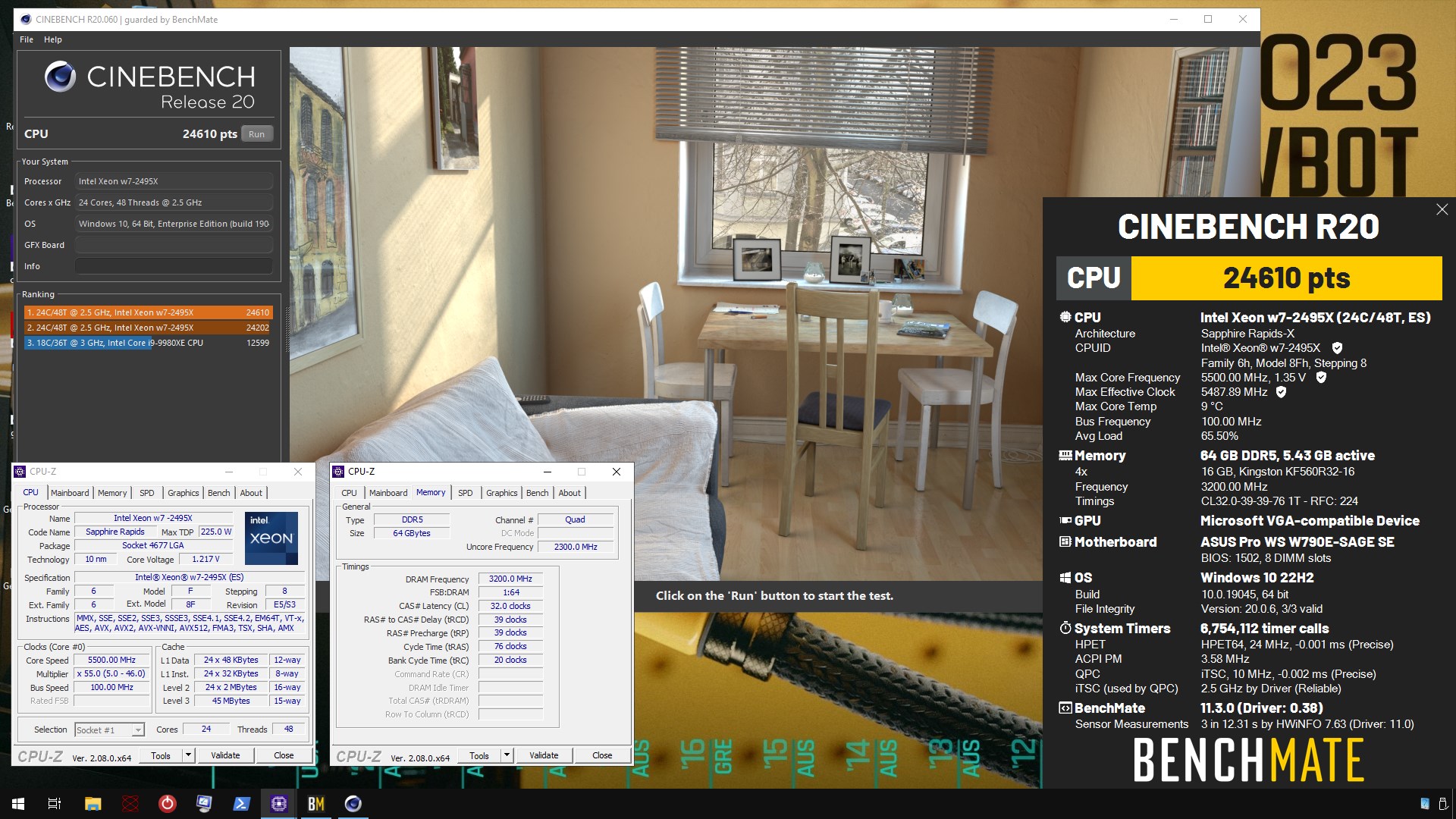Click the Cinebench logo sphere in header
The height and width of the screenshot is (819, 1456).
[60, 77]
